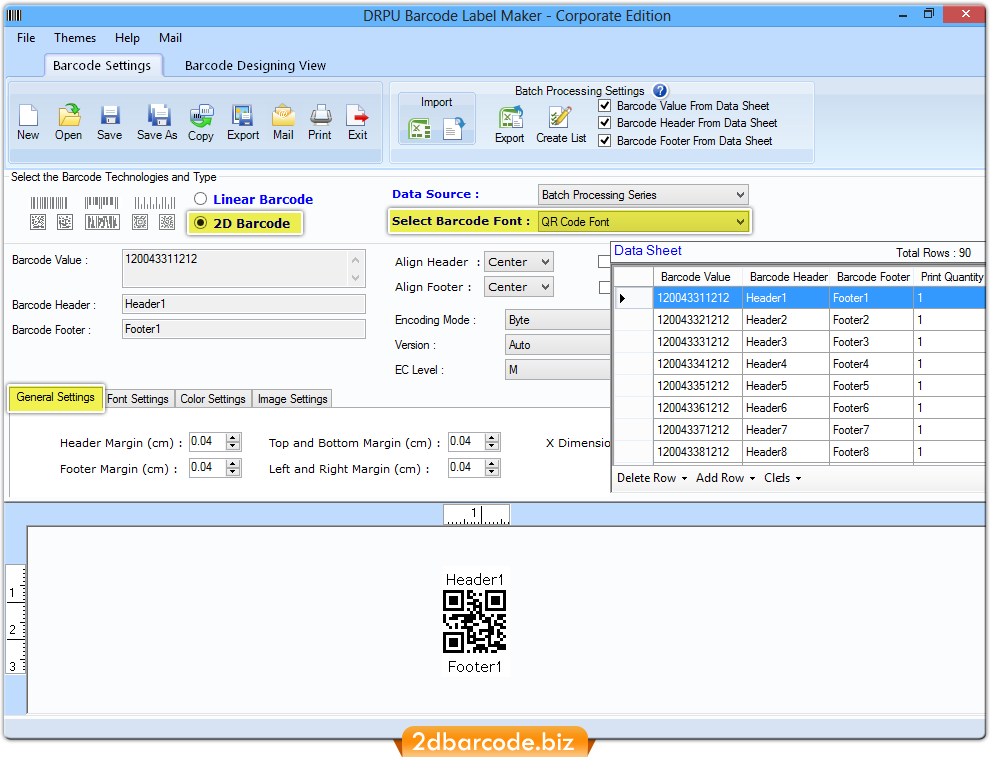Tick the checkbox beside Align Header dropdown
The width and height of the screenshot is (990, 757).
click(x=604, y=262)
